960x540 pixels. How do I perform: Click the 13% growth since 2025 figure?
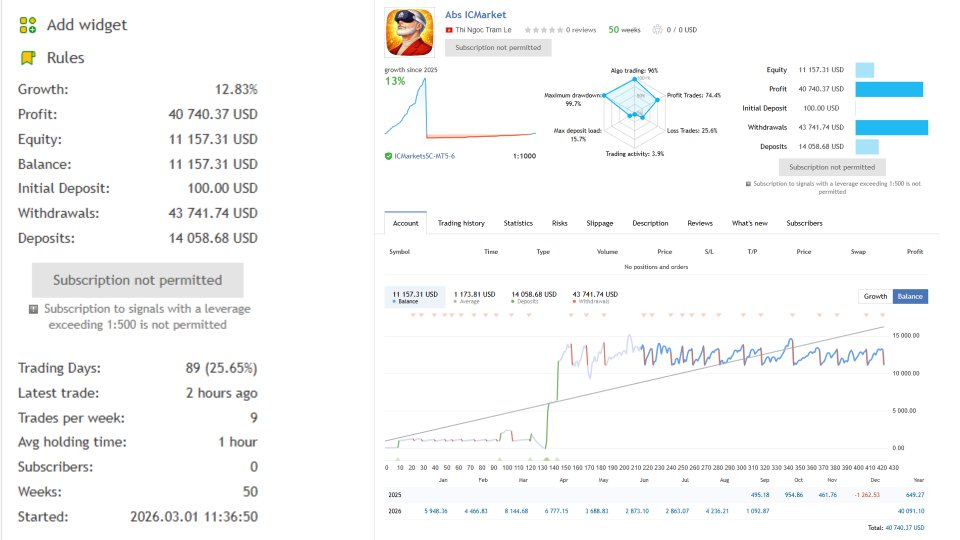coord(395,81)
